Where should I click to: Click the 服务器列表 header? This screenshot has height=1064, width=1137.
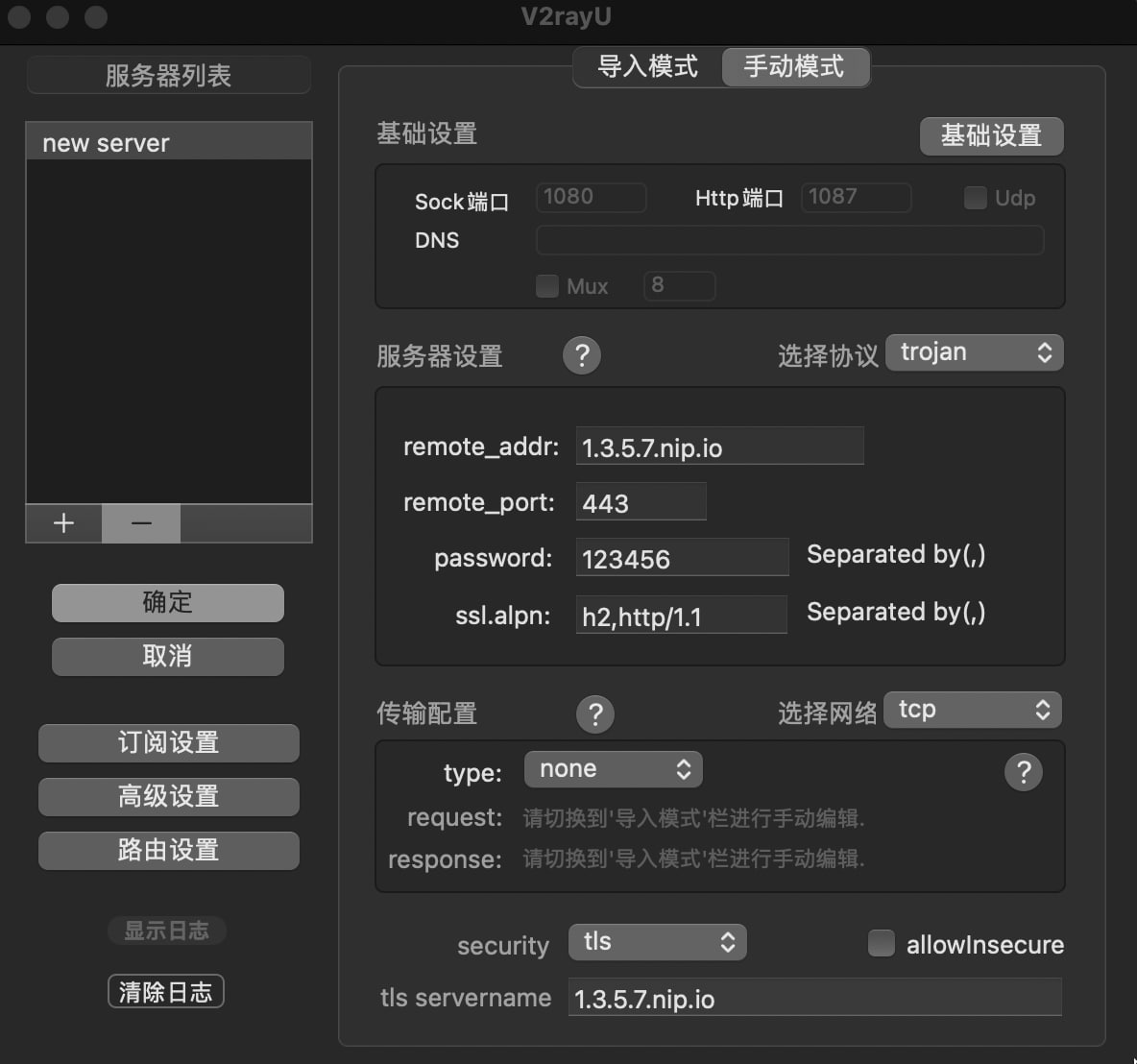(x=169, y=76)
